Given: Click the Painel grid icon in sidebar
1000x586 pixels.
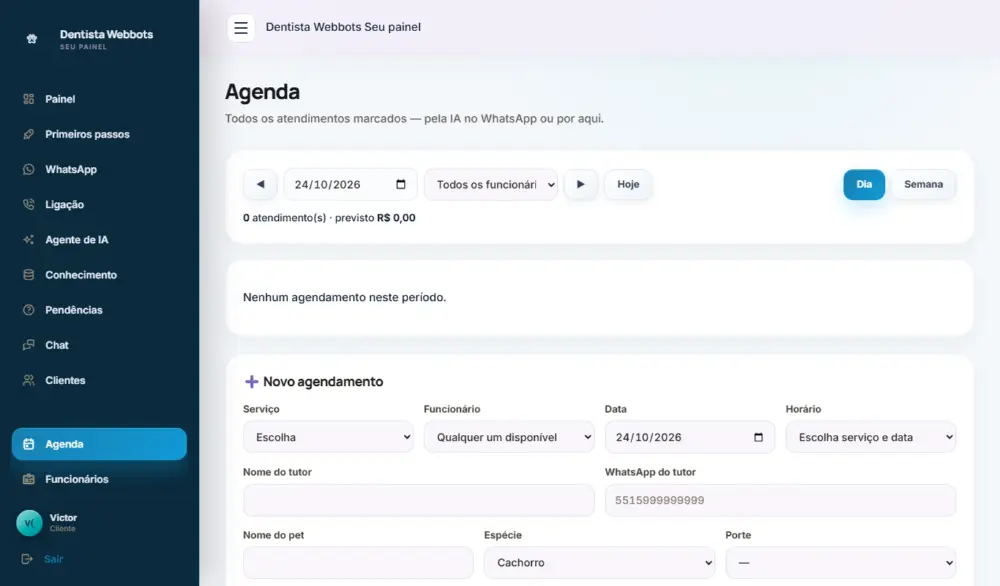Looking at the screenshot, I should click(29, 99).
